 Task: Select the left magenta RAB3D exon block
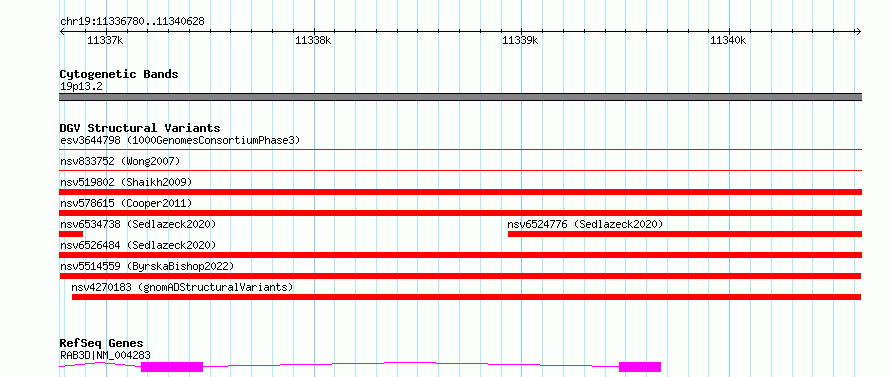tap(172, 367)
